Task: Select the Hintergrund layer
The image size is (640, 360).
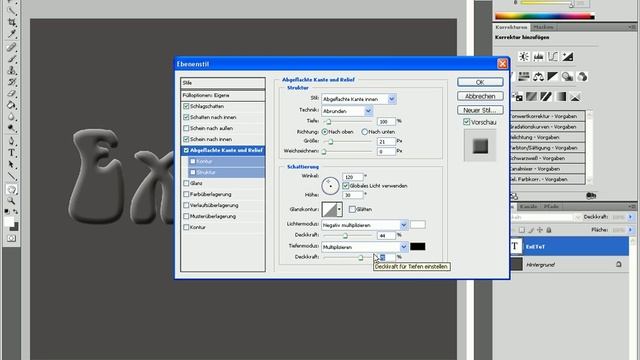Action: point(570,265)
